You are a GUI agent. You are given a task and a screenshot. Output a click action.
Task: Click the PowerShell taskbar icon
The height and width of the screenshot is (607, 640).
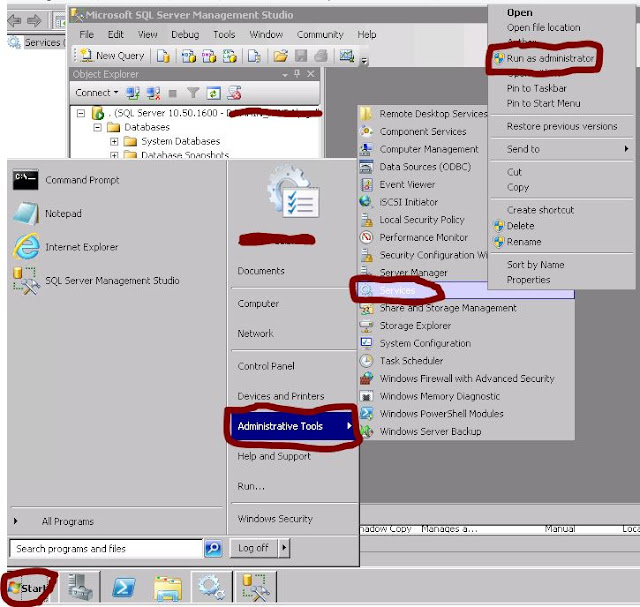tap(124, 588)
